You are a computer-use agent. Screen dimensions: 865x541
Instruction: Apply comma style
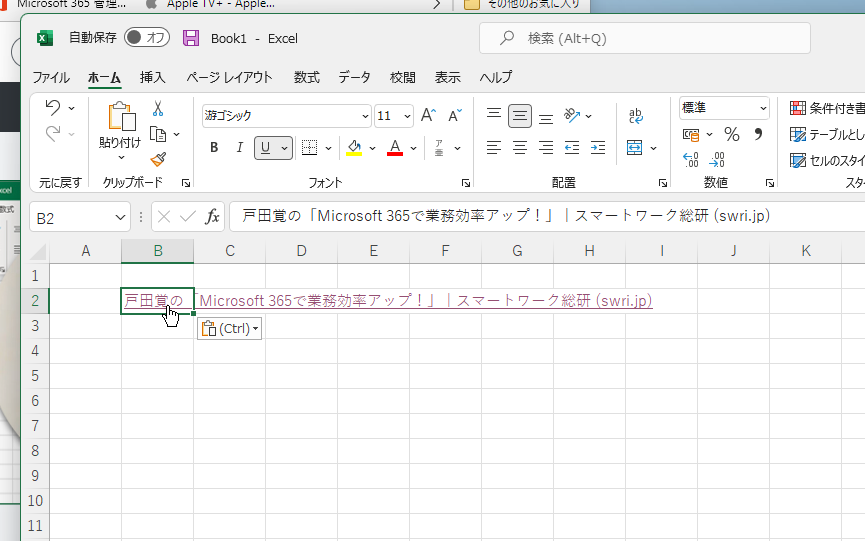[x=759, y=134]
